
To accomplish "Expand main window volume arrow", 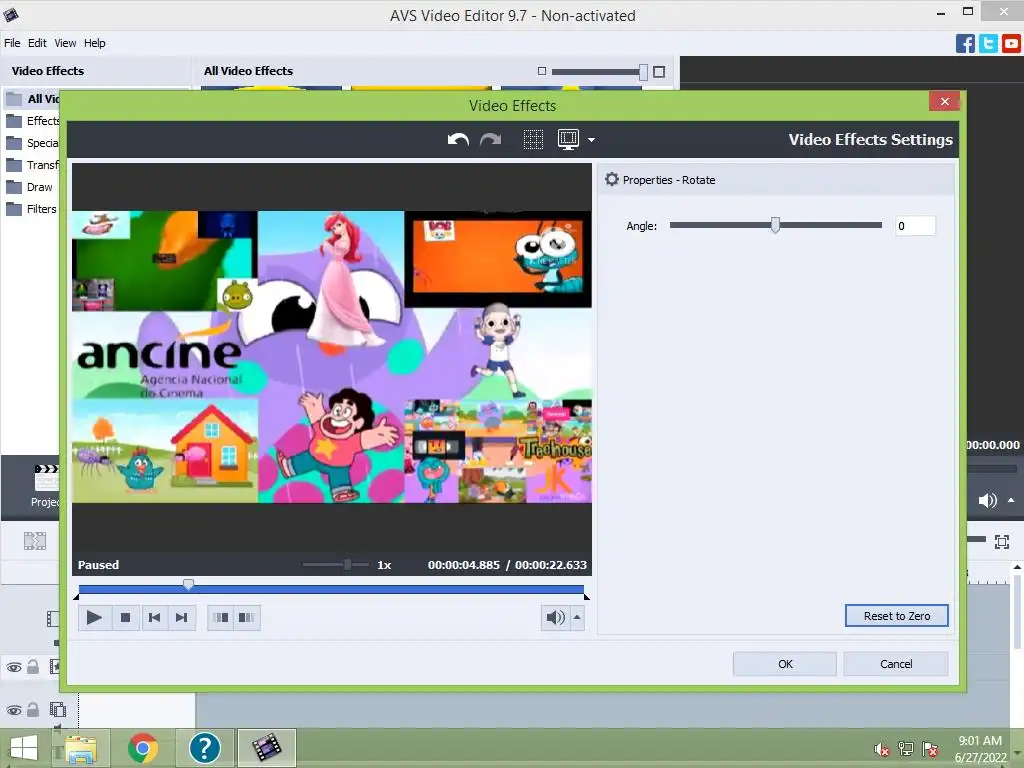I will coord(1011,500).
